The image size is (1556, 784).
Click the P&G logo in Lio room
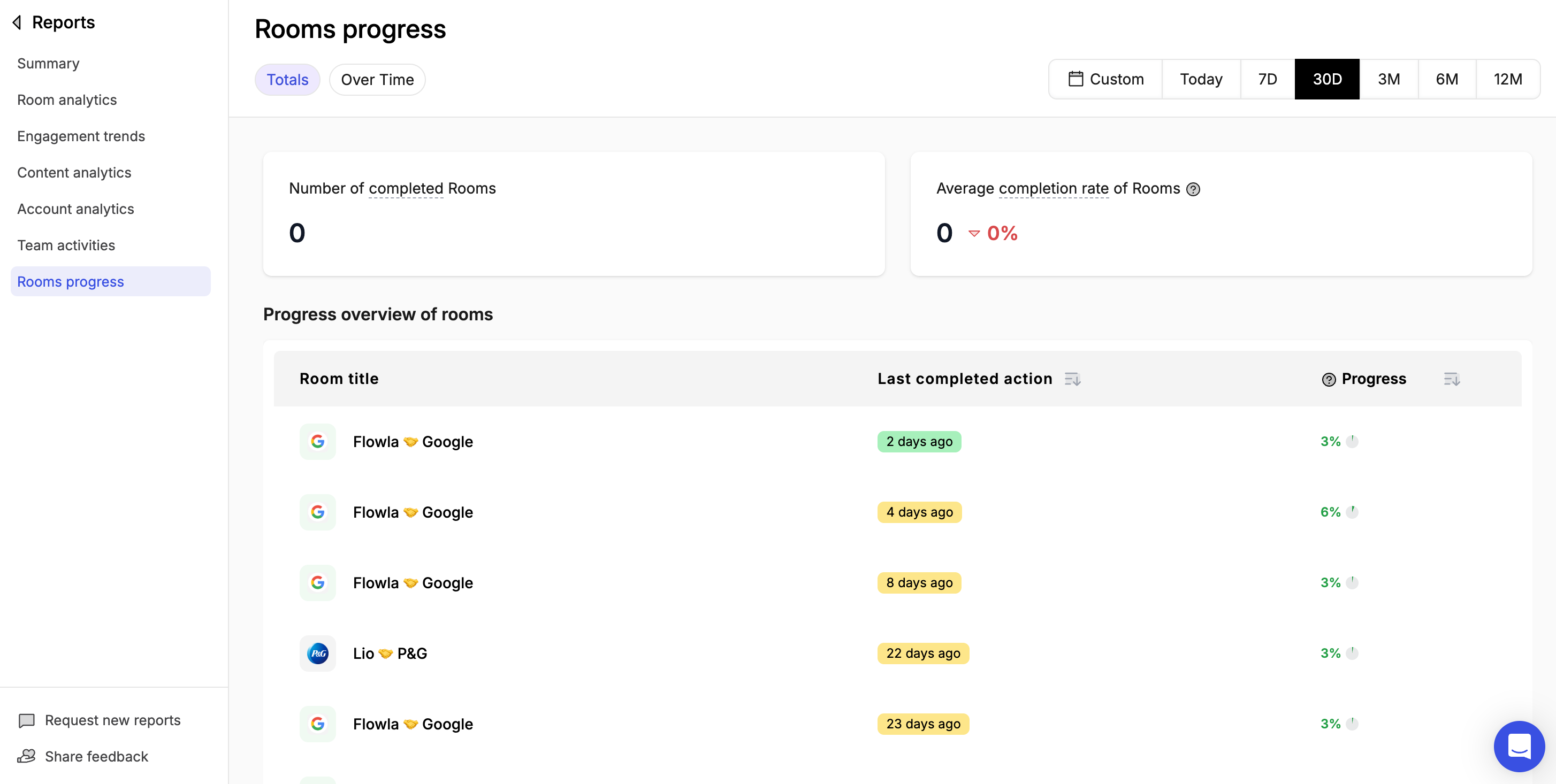318,653
